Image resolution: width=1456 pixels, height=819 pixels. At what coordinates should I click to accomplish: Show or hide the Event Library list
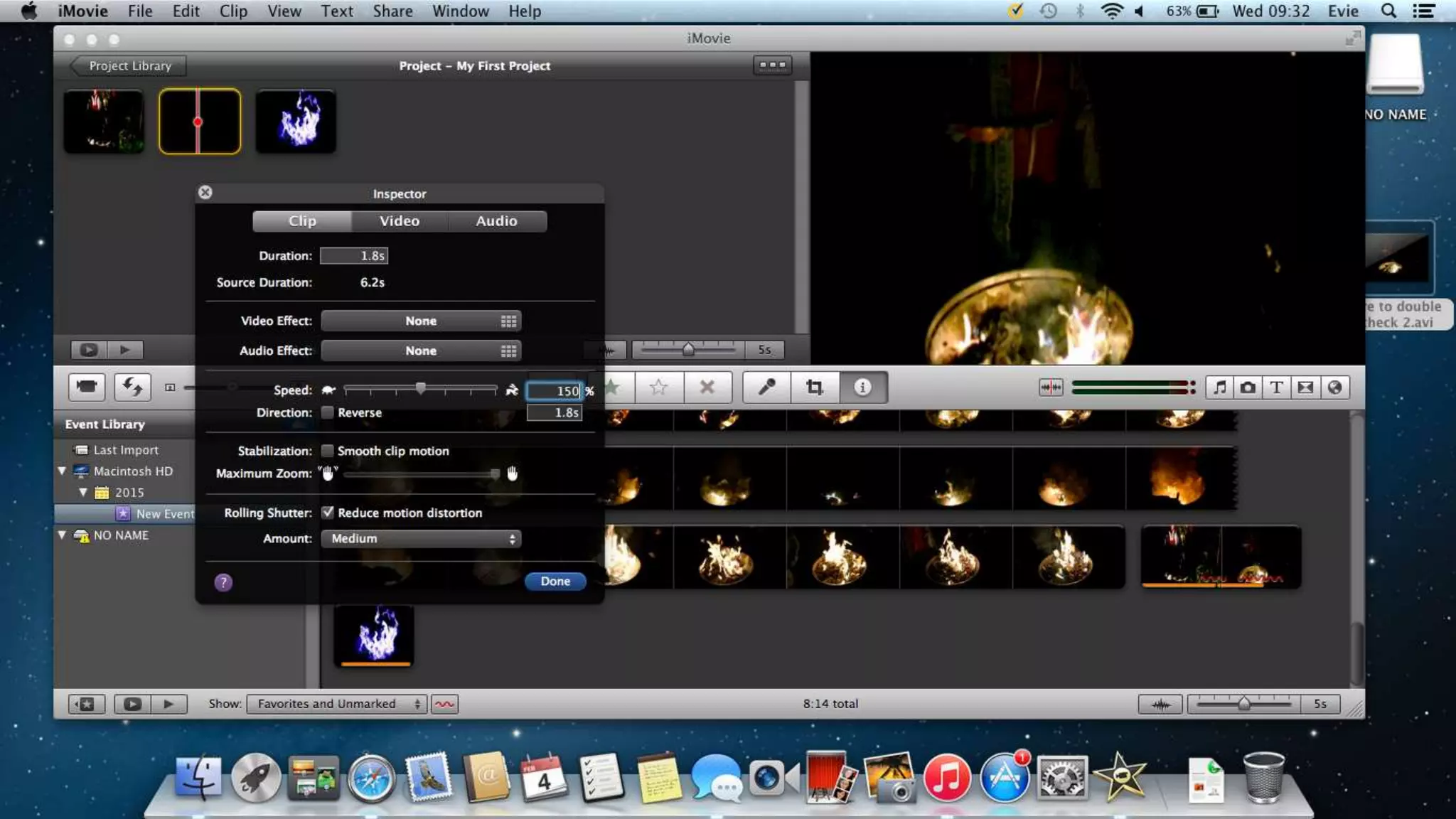pyautogui.click(x=87, y=704)
